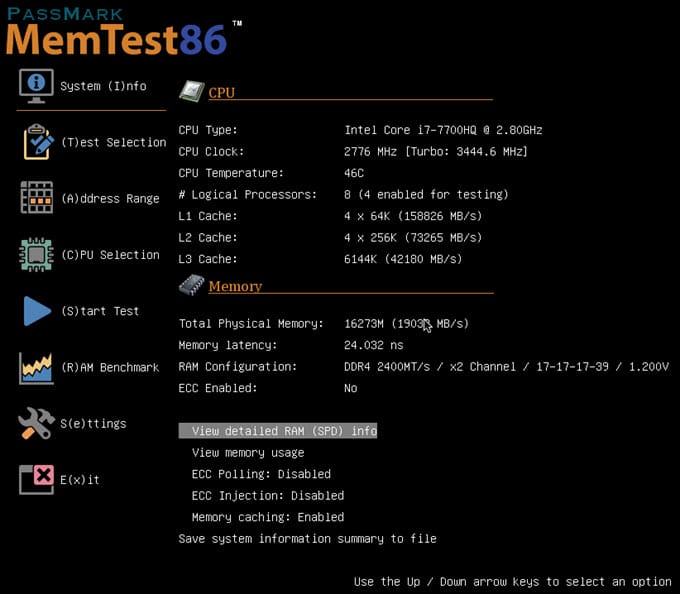The height and width of the screenshot is (594, 680).
Task: Click the # Logical Processors: label
Action: pyautogui.click(x=248, y=194)
